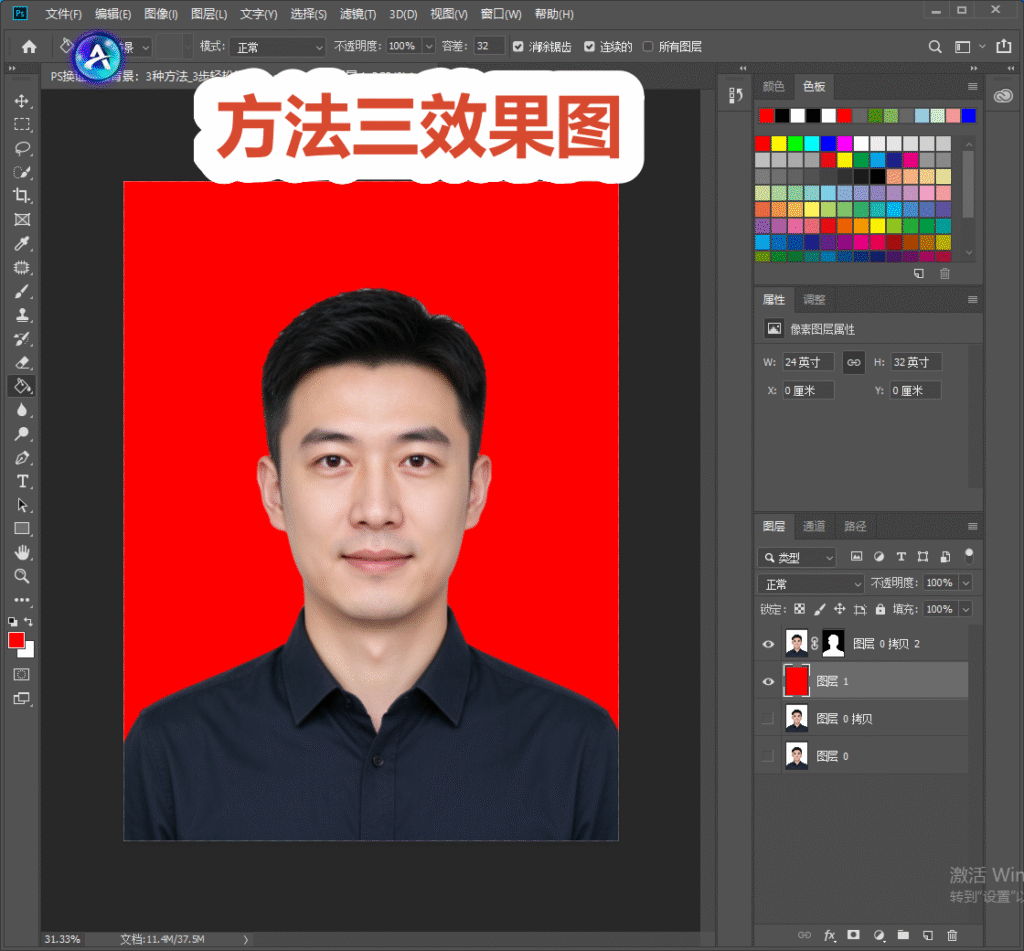Open Layers panel options menu
Viewport: 1024px width, 951px height.
point(972,526)
